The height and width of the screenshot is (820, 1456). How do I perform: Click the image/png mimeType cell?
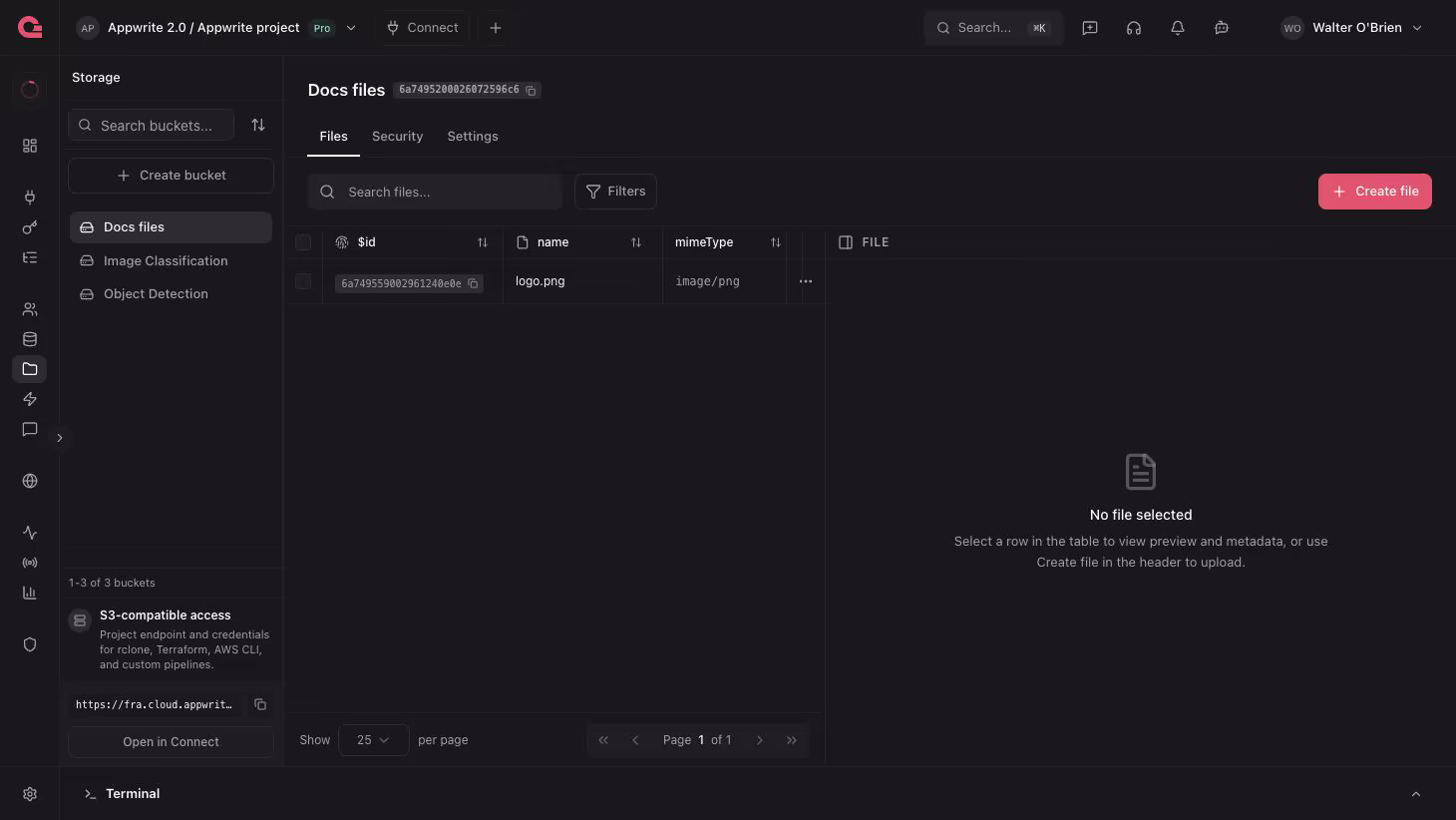(708, 281)
